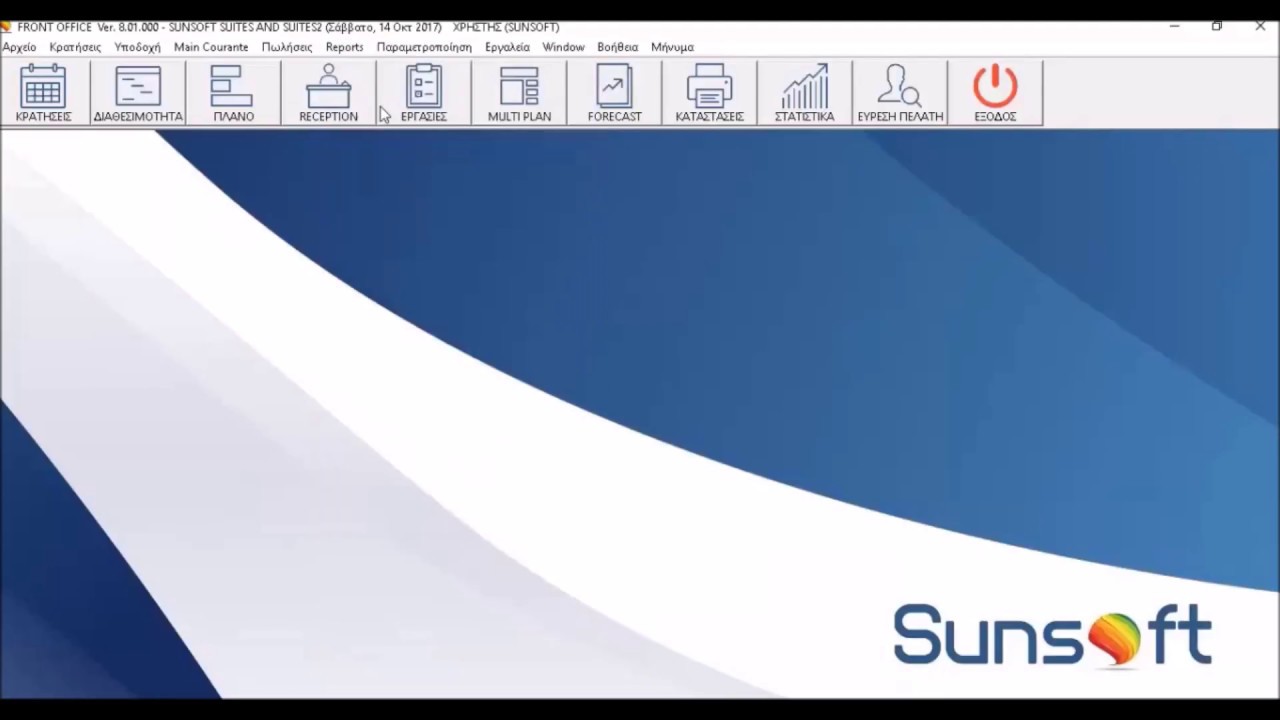This screenshot has height=720, width=1280.
Task: Open the ΚΡΑΤΗΣΕΙΣ calendar toolbar icon
Action: click(x=43, y=93)
